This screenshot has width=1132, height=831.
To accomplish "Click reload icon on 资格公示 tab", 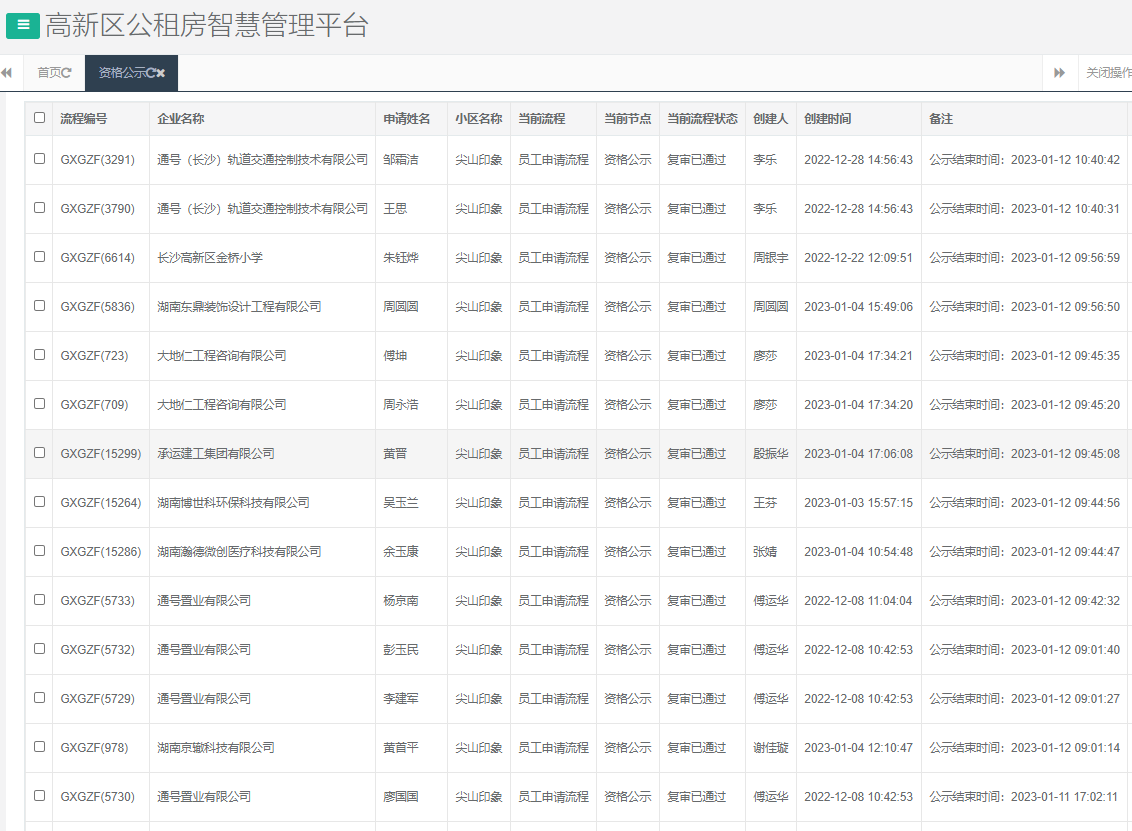I will [x=150, y=73].
